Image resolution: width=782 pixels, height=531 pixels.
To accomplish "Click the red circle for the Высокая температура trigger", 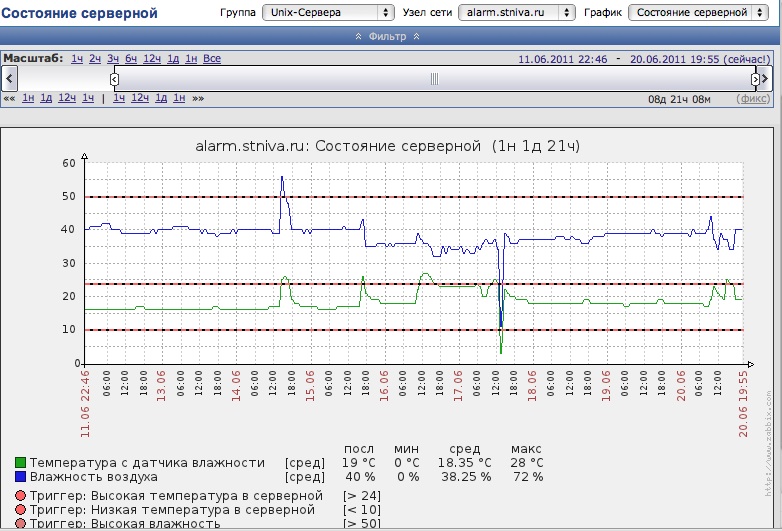I will [20, 495].
